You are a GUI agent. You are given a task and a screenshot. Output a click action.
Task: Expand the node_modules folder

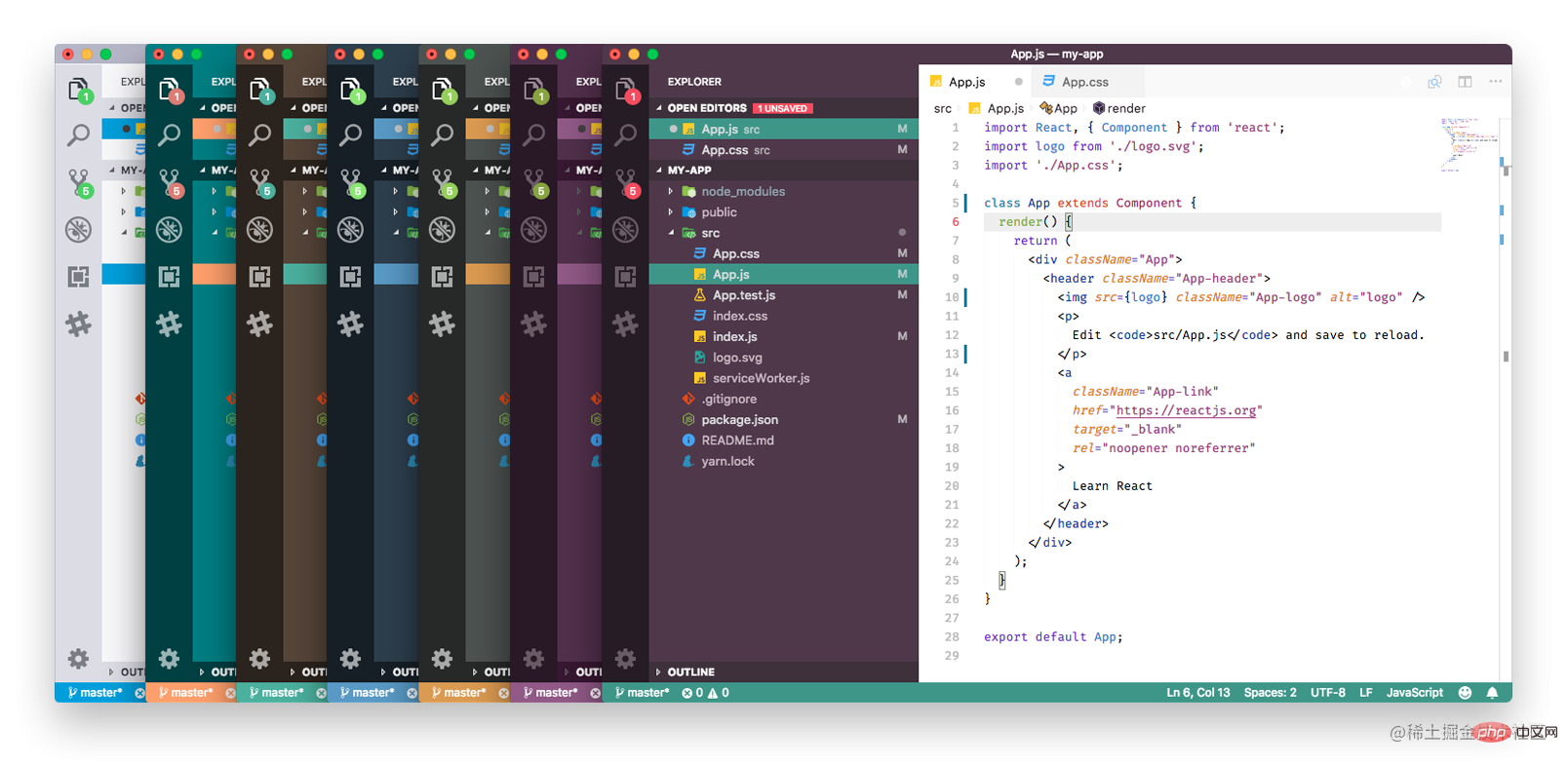742,192
